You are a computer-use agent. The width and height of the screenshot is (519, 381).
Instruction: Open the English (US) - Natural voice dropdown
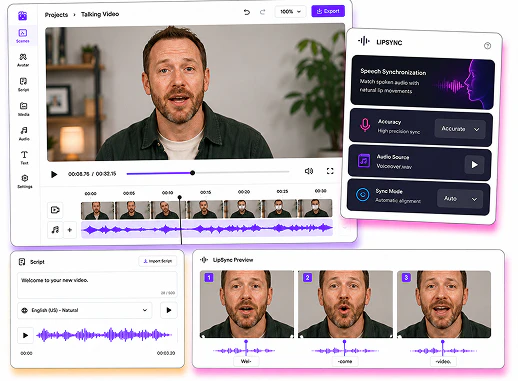pos(85,310)
